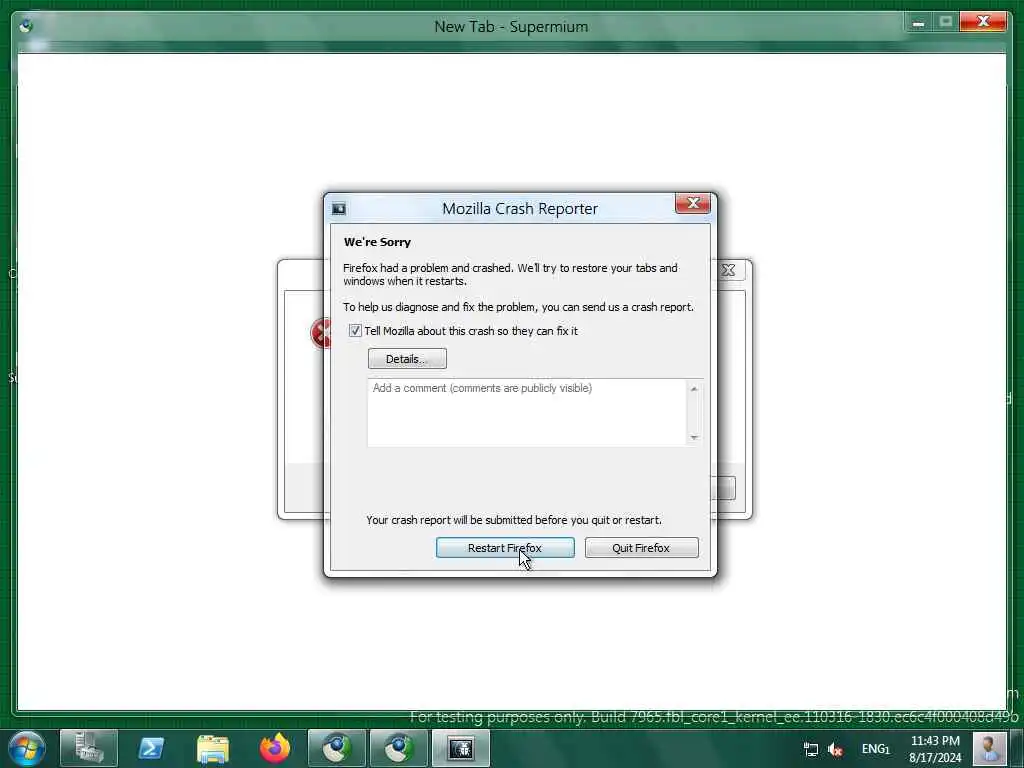The width and height of the screenshot is (1024, 768).
Task: Close the Mozilla Crash Reporter dialog
Action: [693, 203]
